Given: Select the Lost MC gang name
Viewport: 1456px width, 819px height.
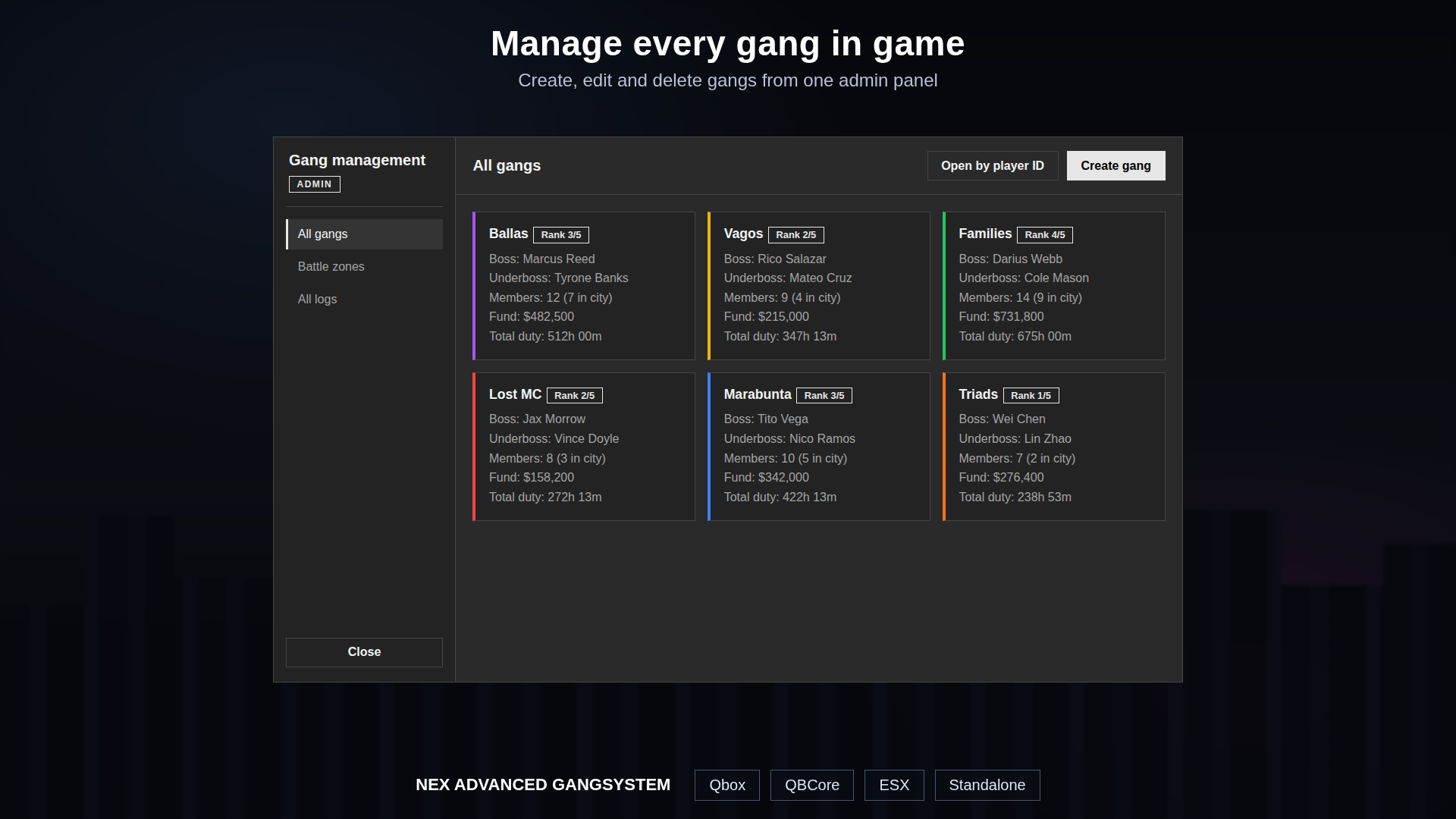Looking at the screenshot, I should [515, 394].
